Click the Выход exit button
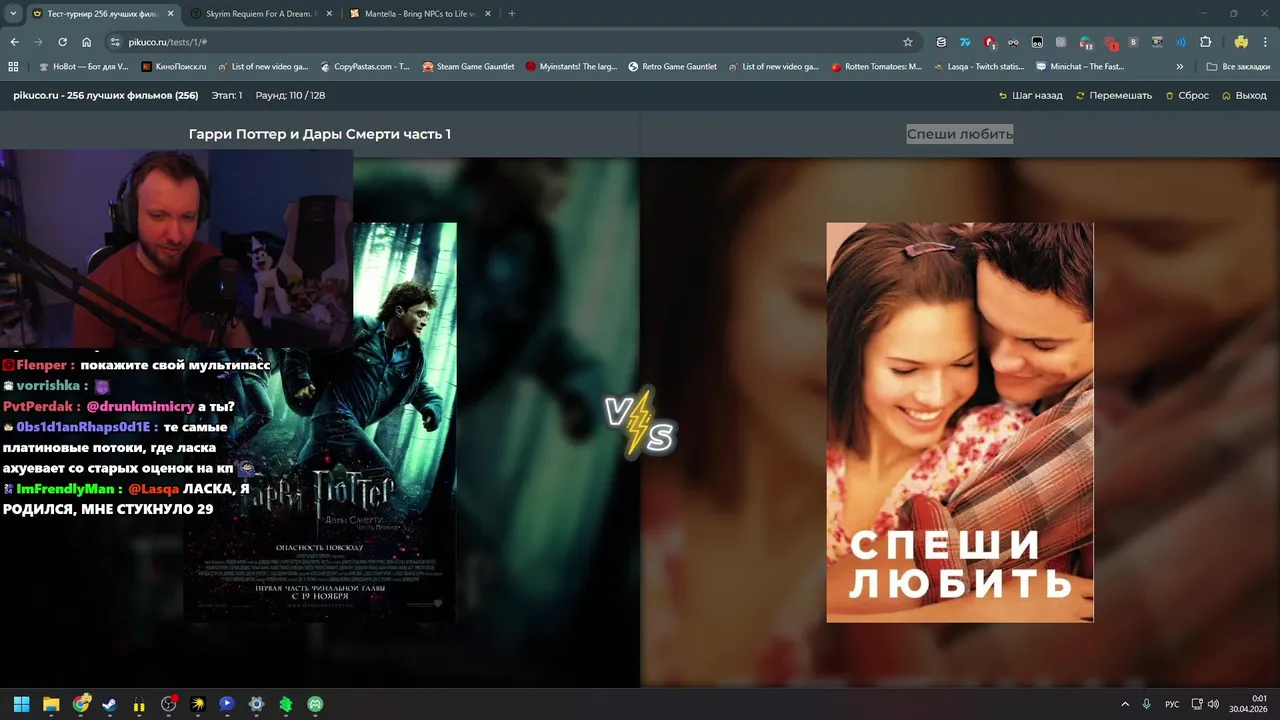This screenshot has height=720, width=1280. (1244, 96)
